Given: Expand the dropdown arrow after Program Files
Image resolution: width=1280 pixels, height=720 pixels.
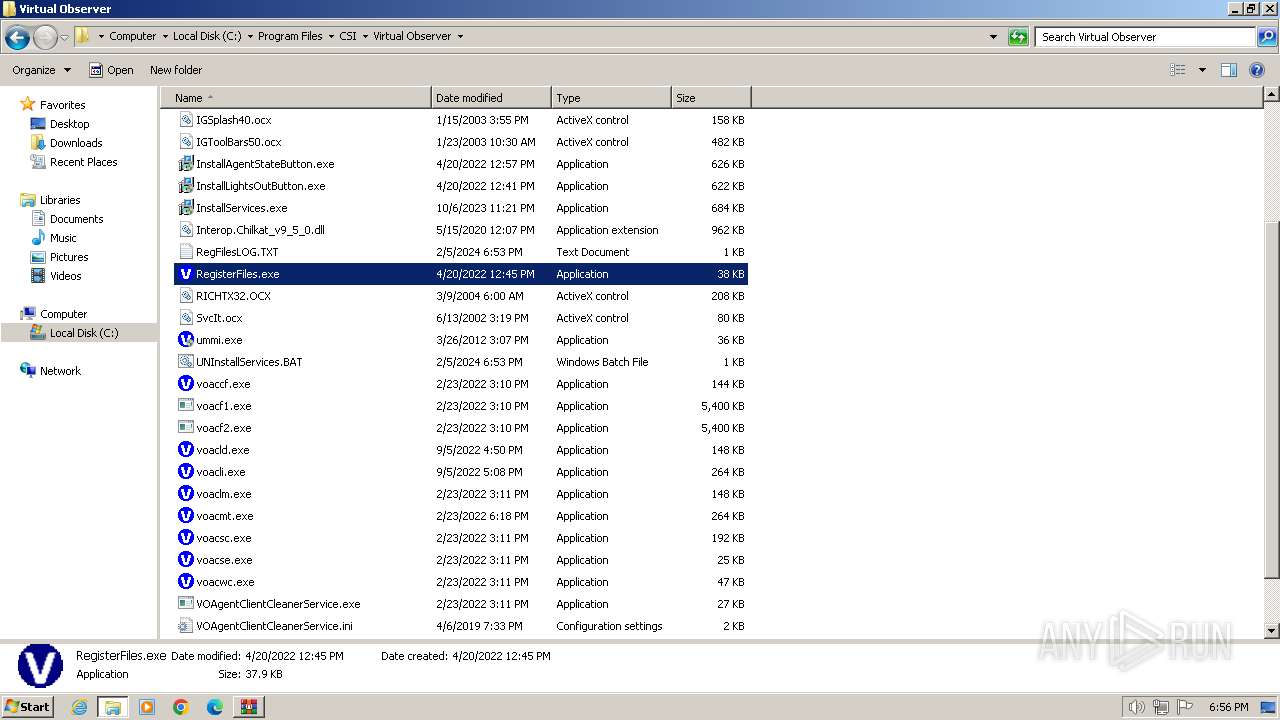Looking at the screenshot, I should (x=331, y=36).
